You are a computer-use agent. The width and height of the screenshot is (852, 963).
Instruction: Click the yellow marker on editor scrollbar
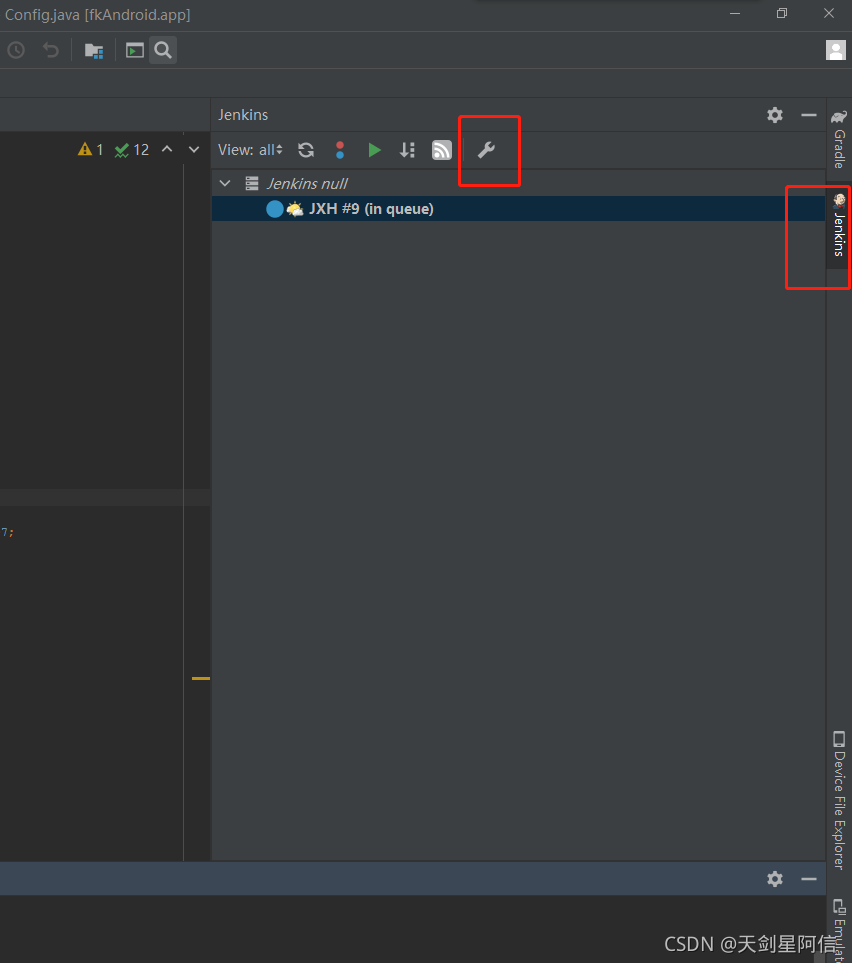click(199, 678)
